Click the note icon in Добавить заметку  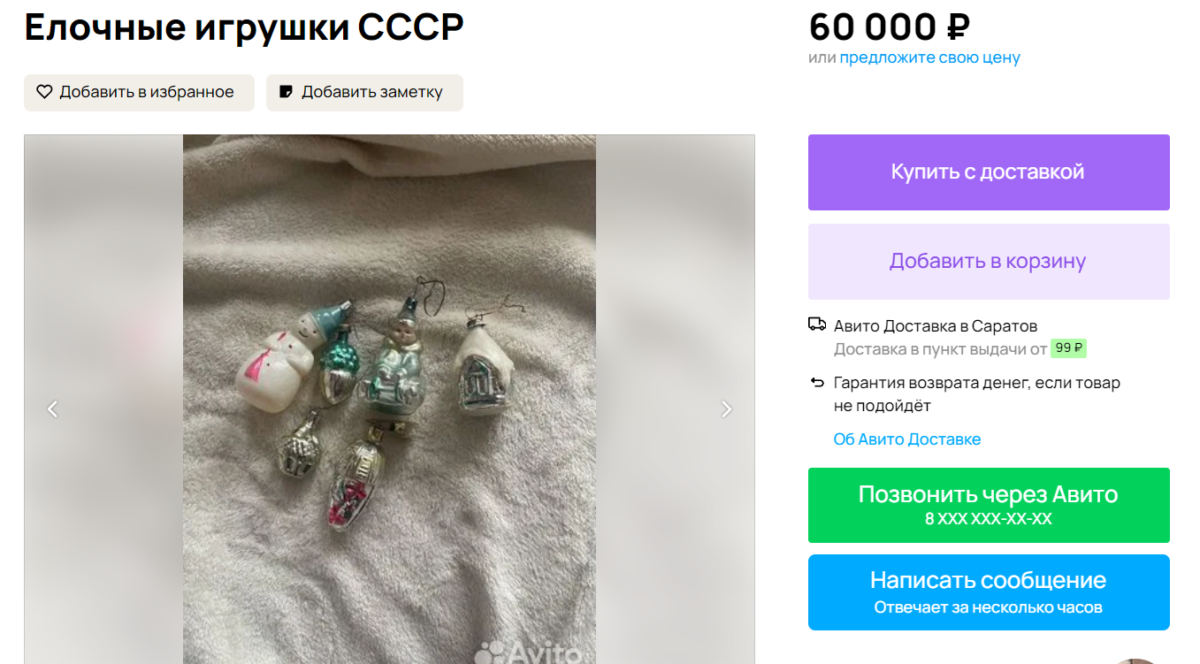click(x=286, y=92)
